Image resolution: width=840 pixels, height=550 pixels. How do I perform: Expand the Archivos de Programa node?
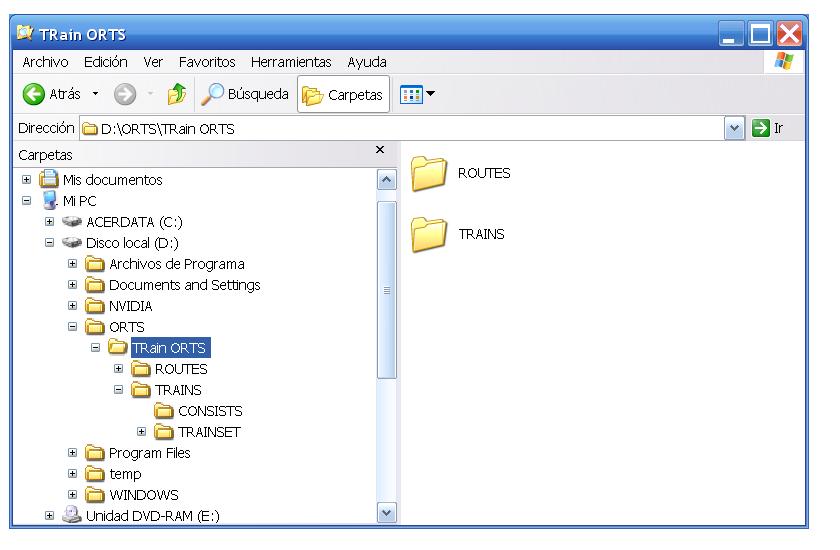73,264
